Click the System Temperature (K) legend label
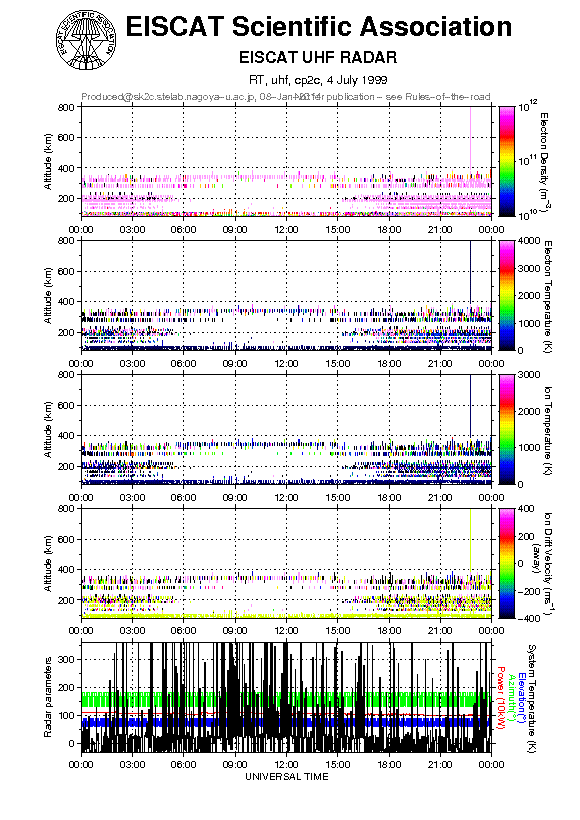 click(x=531, y=698)
